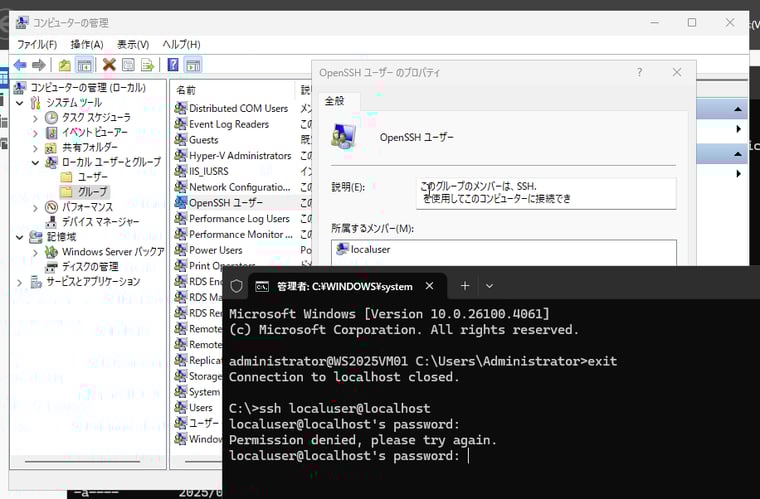Select the ユーザー folder in the tree
The image size is (760, 499).
tap(93, 177)
